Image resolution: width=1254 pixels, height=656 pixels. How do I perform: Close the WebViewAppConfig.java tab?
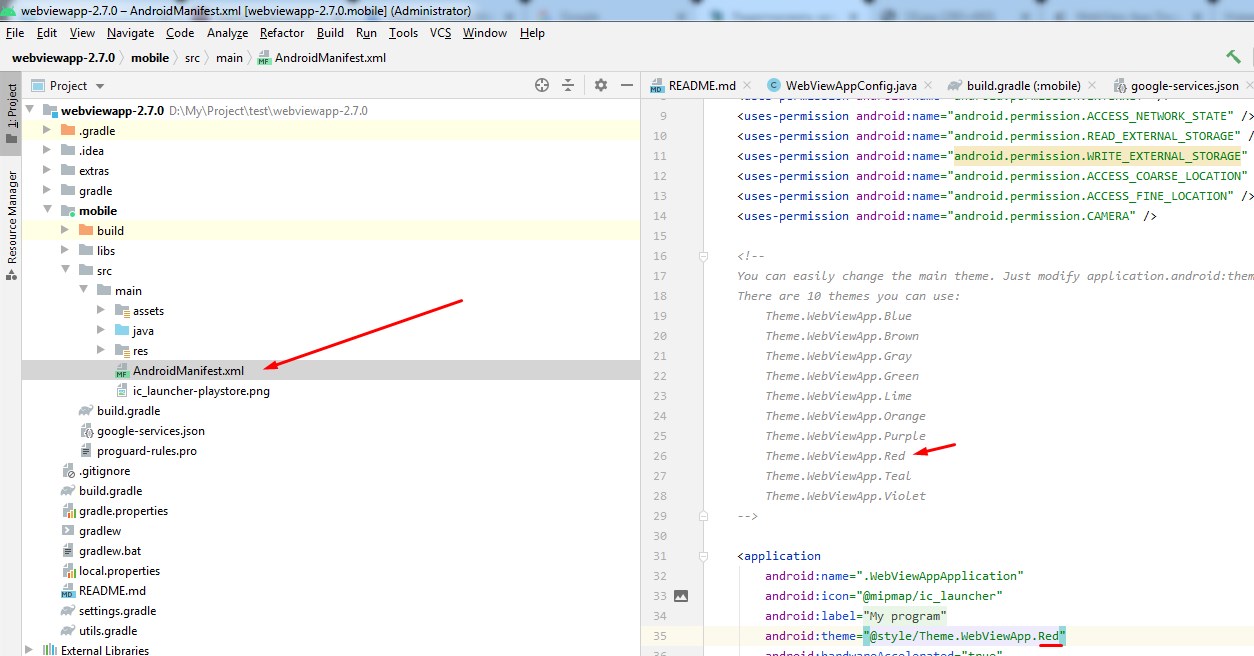(x=929, y=86)
